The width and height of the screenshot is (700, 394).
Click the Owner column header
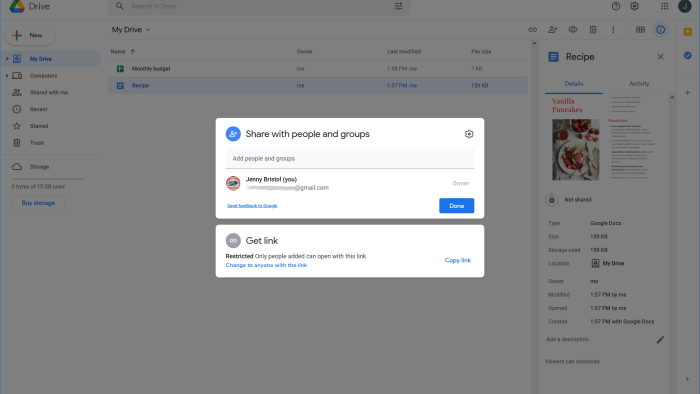(x=304, y=52)
